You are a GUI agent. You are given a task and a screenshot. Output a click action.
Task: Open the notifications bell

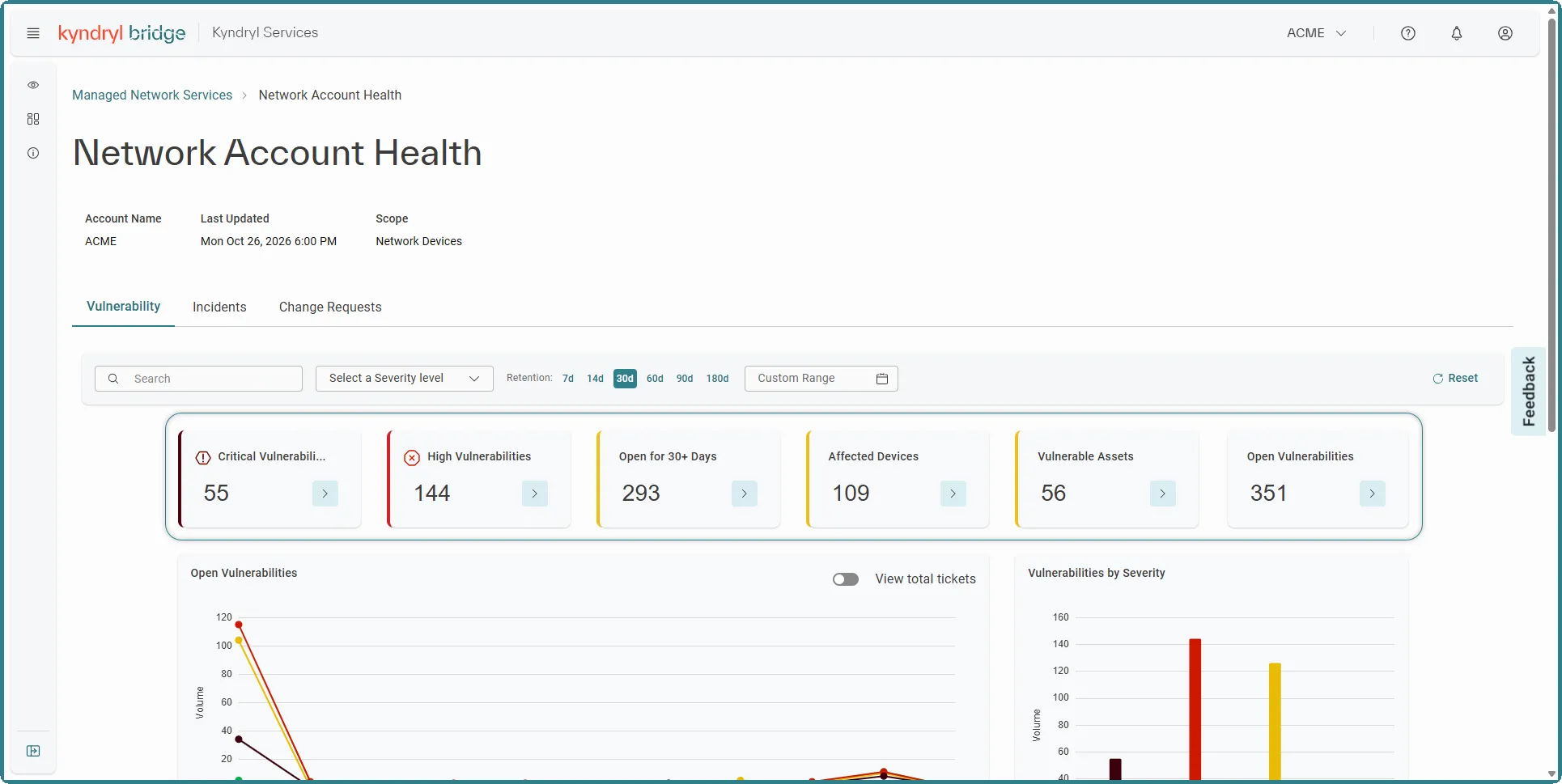pyautogui.click(x=1457, y=33)
